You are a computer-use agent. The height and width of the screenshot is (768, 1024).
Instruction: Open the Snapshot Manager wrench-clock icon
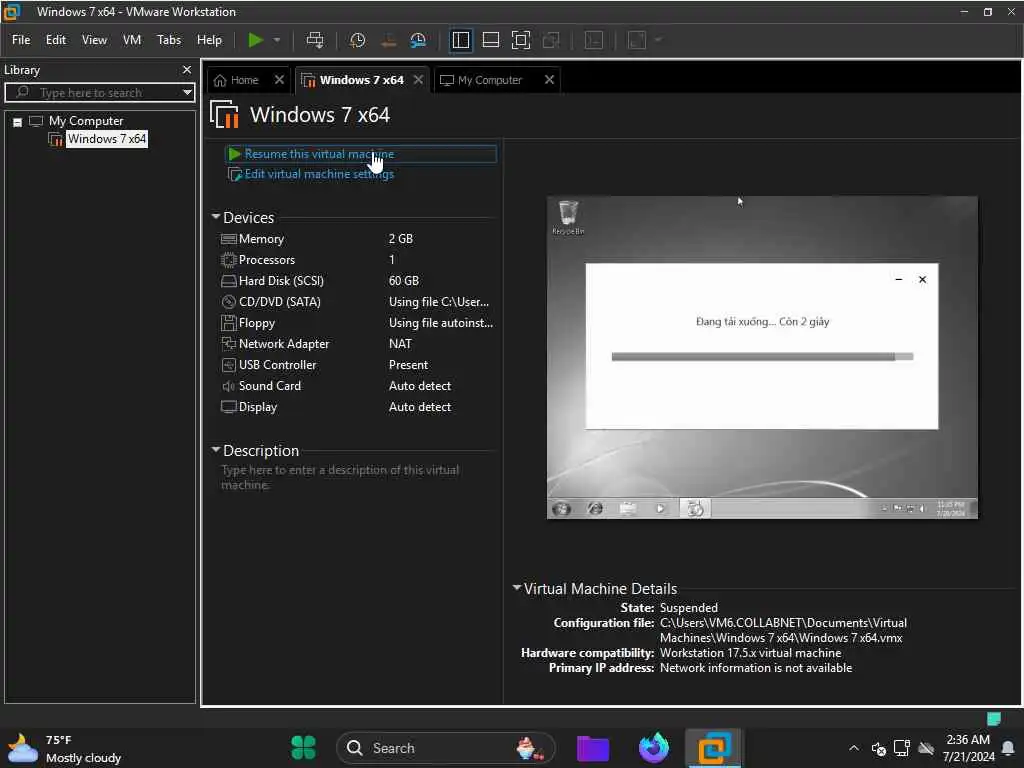click(x=418, y=40)
